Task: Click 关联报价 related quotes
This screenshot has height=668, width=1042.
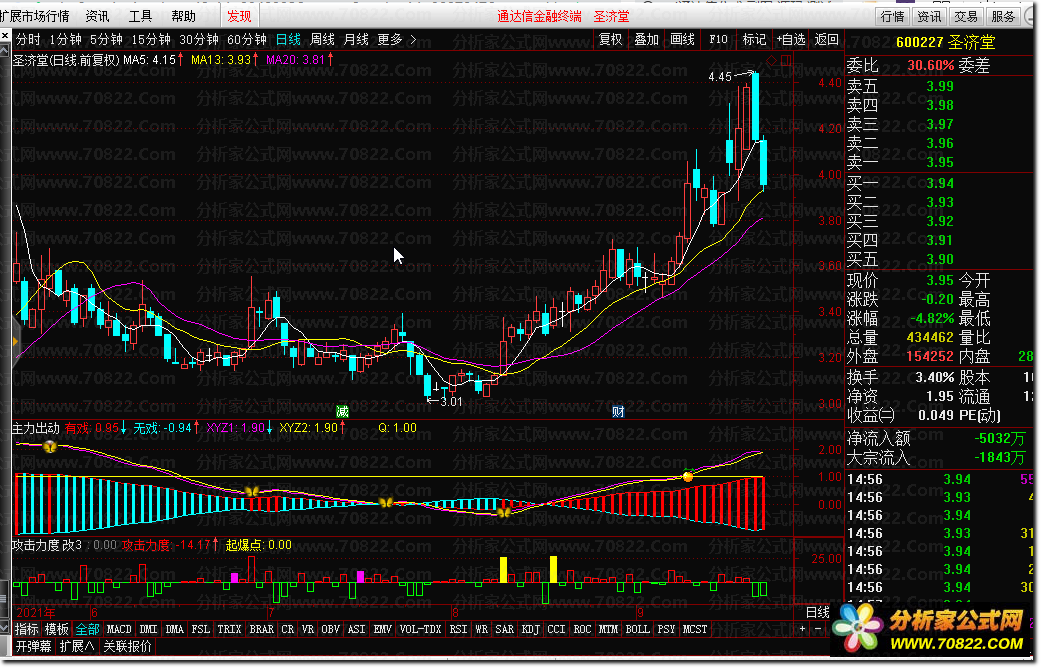Action: click(x=128, y=646)
